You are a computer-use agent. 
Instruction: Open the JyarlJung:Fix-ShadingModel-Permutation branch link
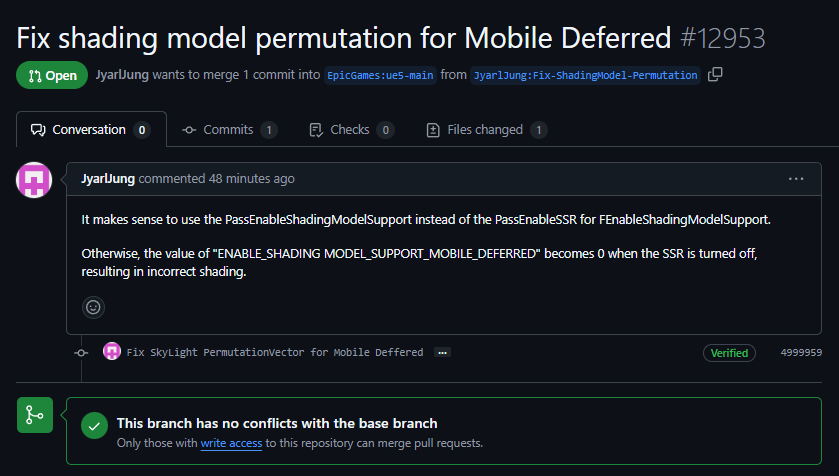coord(585,75)
